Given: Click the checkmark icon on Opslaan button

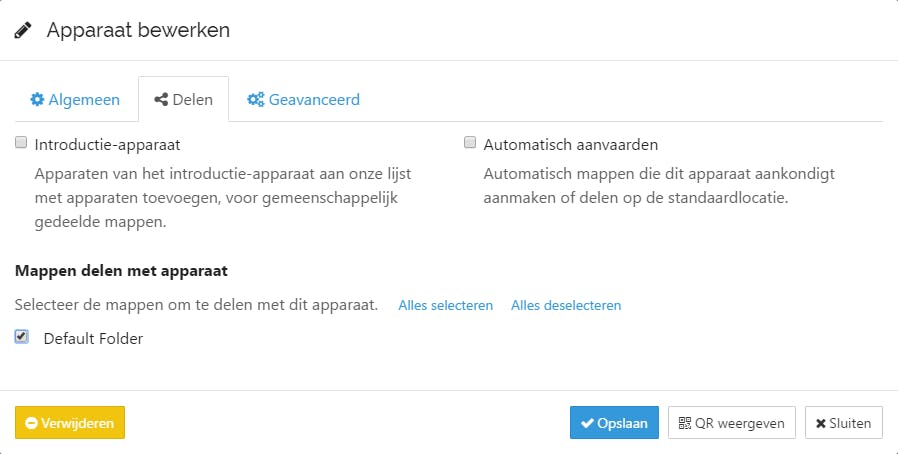Looking at the screenshot, I should point(587,423).
